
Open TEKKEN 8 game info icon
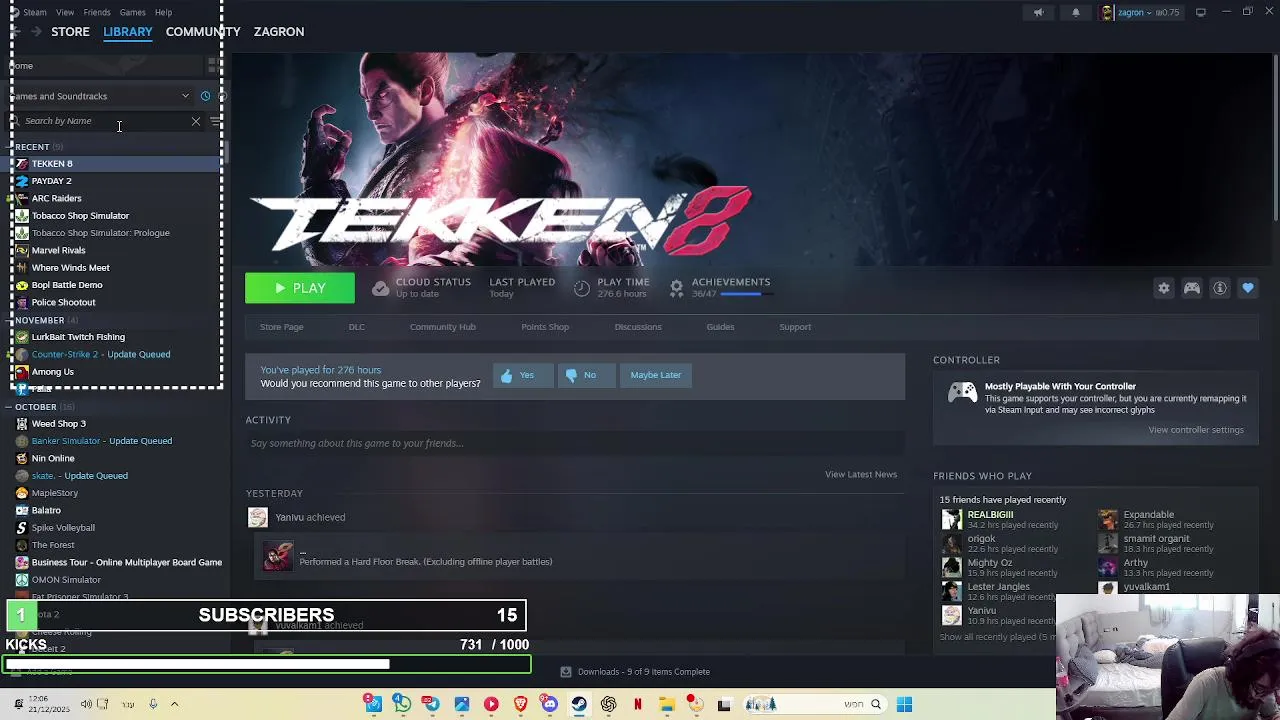tap(1220, 288)
